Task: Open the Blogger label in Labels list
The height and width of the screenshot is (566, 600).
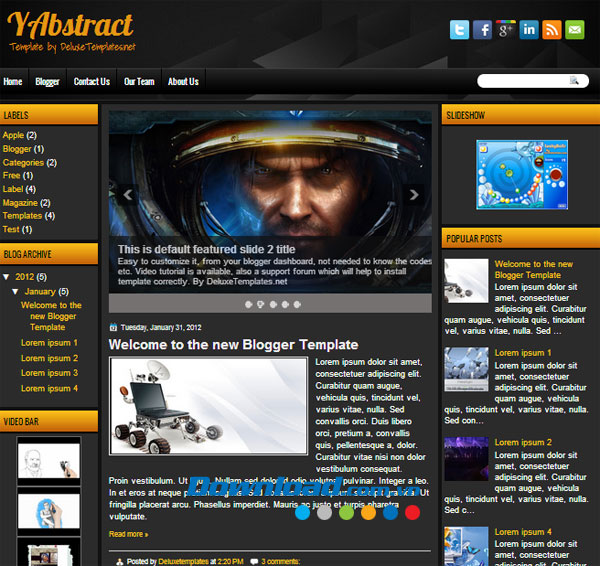Action: [x=17, y=149]
